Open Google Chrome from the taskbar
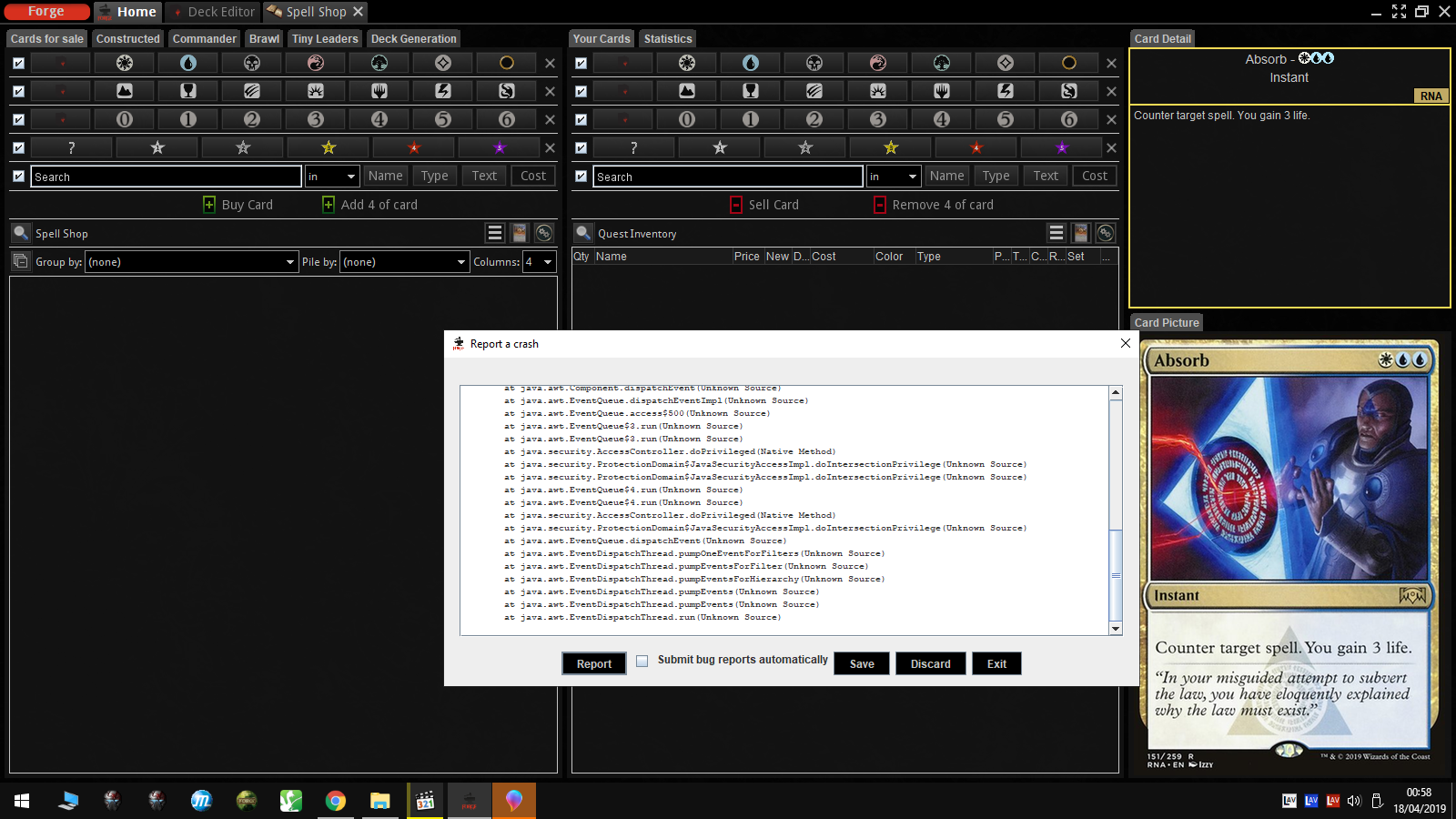The width and height of the screenshot is (1456, 819). click(336, 801)
